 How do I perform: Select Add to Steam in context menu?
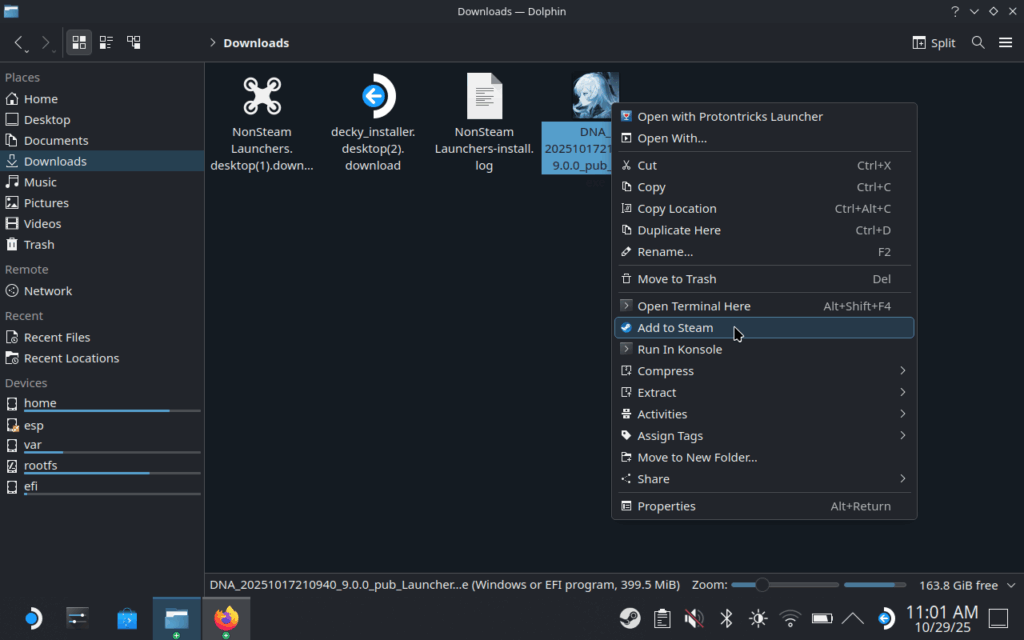(x=764, y=327)
